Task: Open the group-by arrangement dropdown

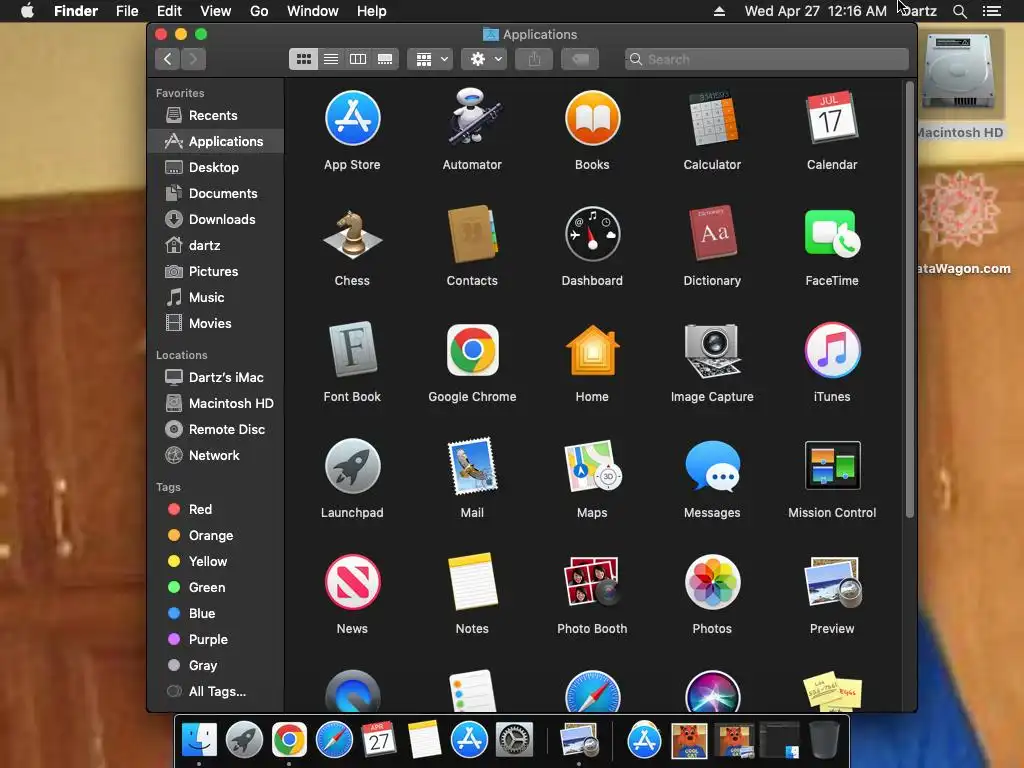Action: click(430, 59)
